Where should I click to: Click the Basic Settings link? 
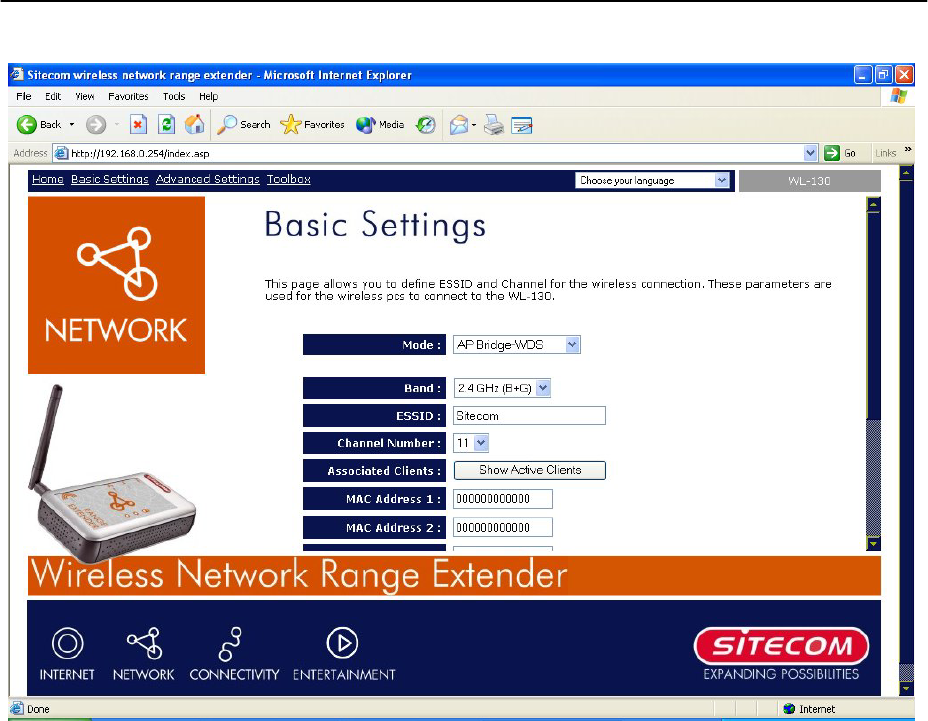click(109, 179)
